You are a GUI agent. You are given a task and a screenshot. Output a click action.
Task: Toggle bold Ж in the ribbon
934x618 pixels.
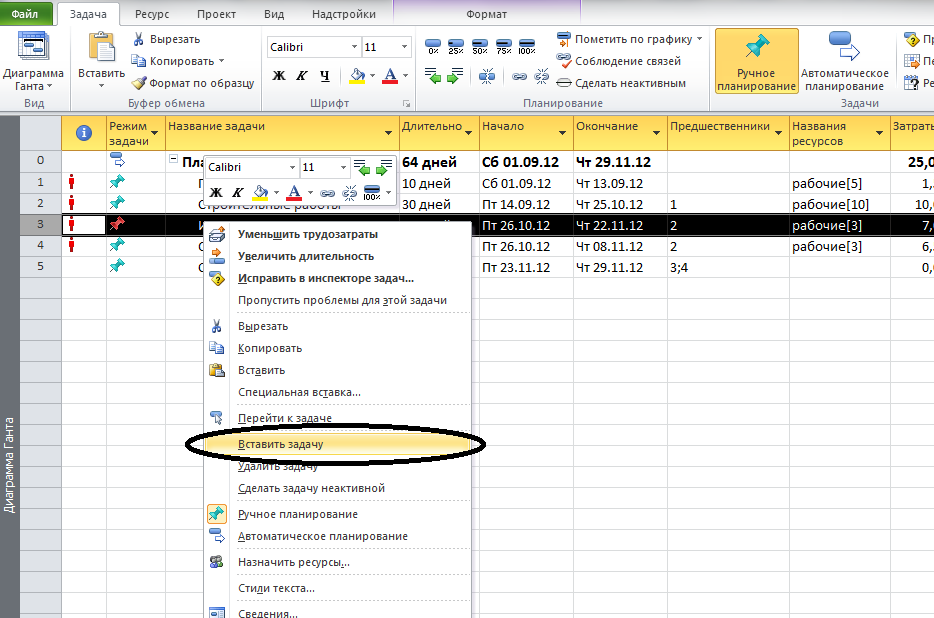[x=278, y=76]
